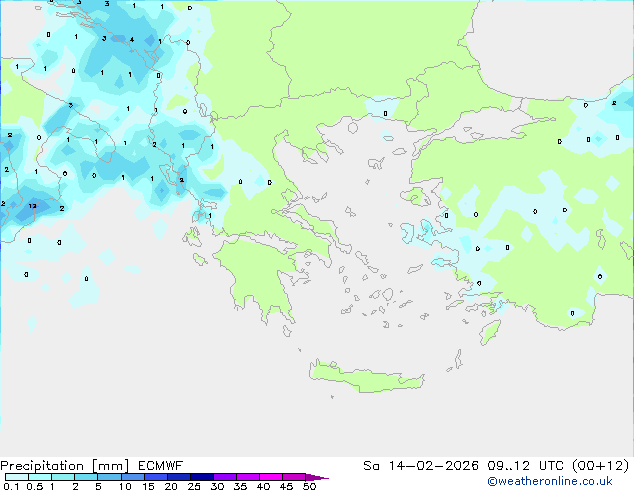The height and width of the screenshot is (490, 634).
Task: Click the legend label '0.1'
Action: coord(11,486)
